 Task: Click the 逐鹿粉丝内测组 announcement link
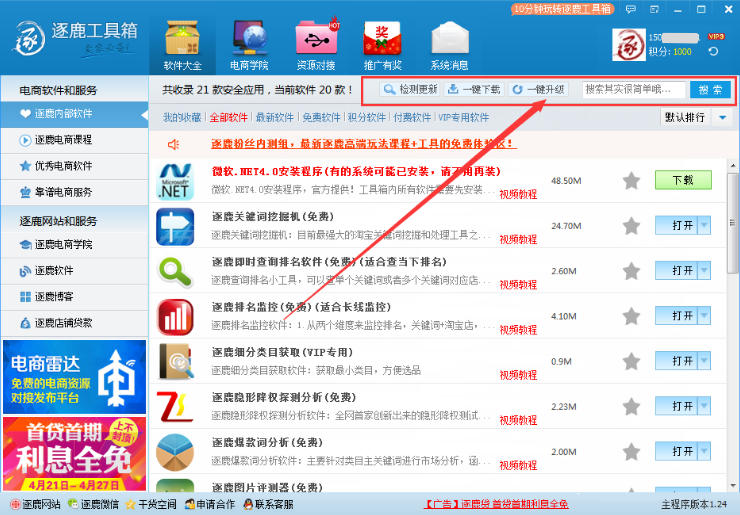363,144
